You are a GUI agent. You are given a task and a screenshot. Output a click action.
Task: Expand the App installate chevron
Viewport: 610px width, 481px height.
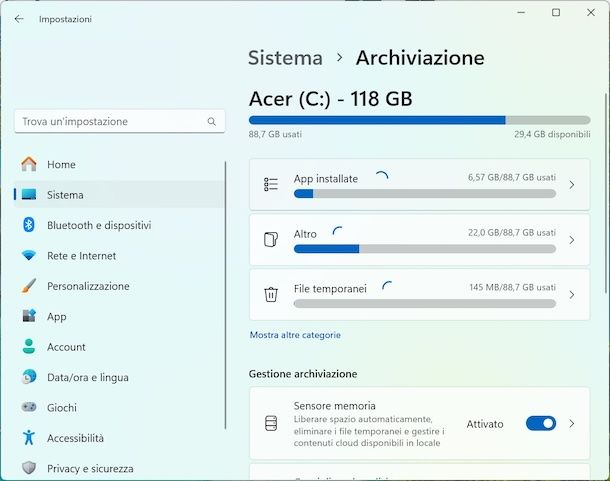571,185
